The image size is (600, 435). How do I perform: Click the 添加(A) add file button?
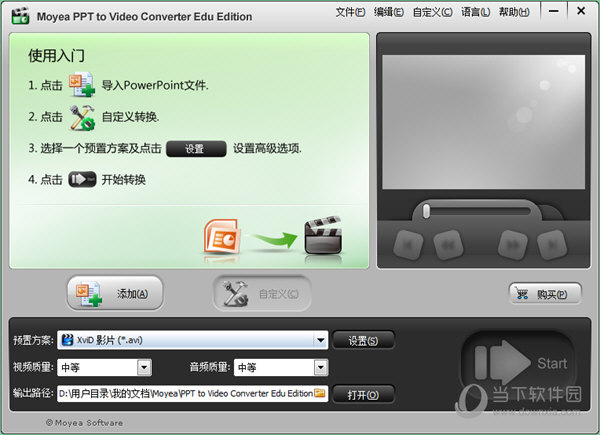pyautogui.click(x=115, y=293)
